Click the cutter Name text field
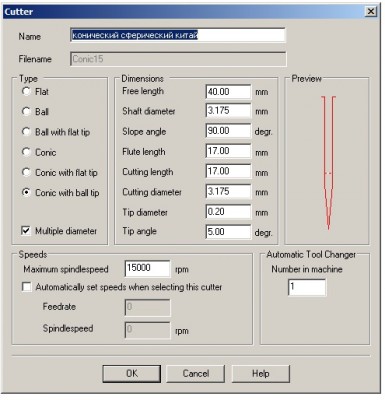This screenshot has height=400, width=385. tap(178, 35)
